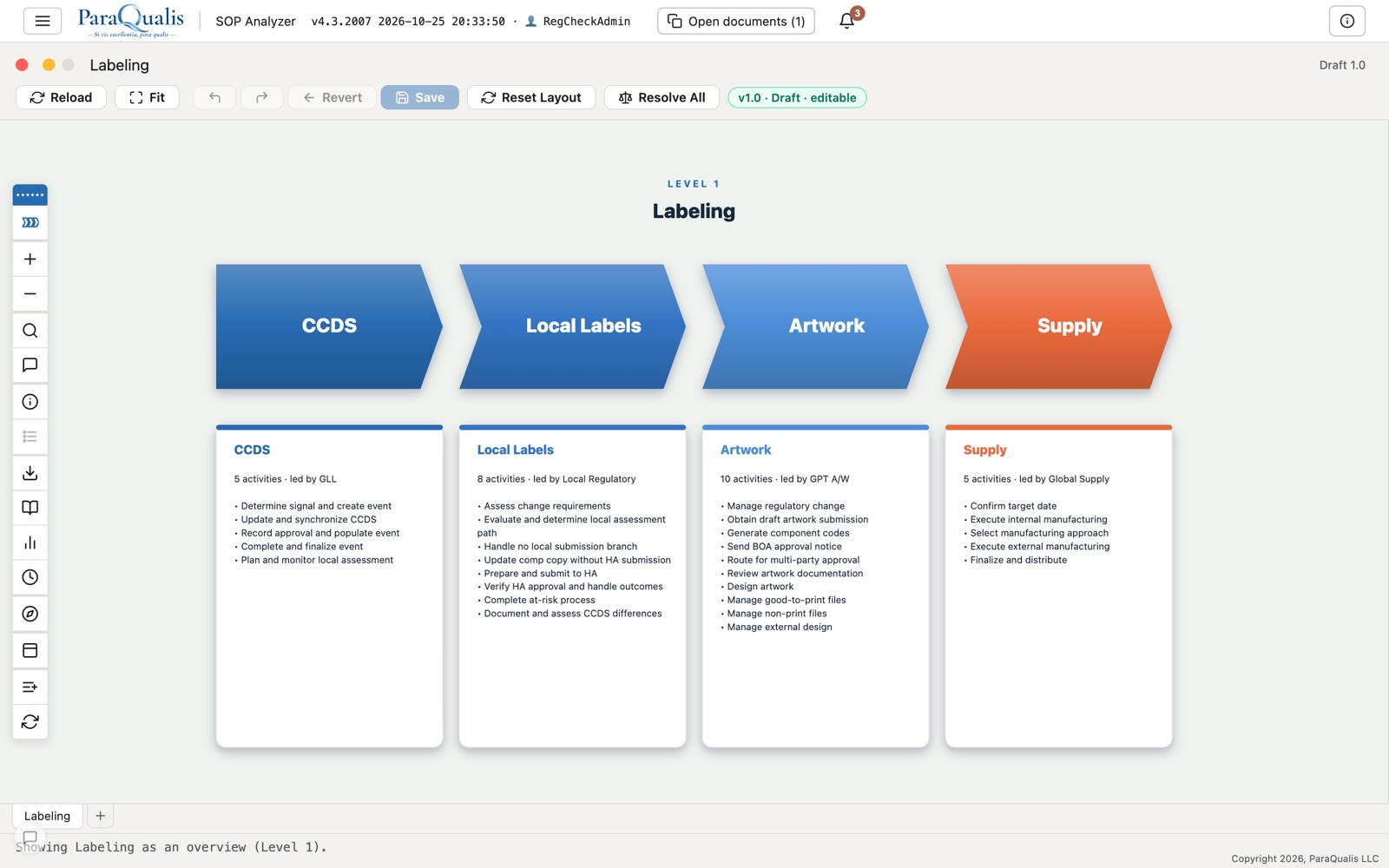Select the Artwork chevron stage
Viewport: 1389px width, 868px height.
click(x=816, y=326)
